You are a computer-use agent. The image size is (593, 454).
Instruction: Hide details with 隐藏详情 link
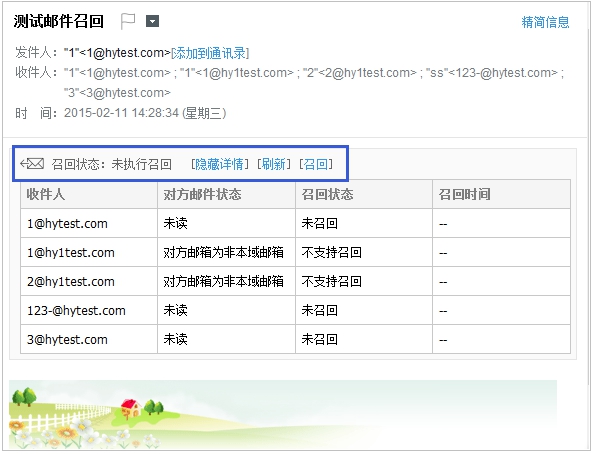tap(219, 164)
